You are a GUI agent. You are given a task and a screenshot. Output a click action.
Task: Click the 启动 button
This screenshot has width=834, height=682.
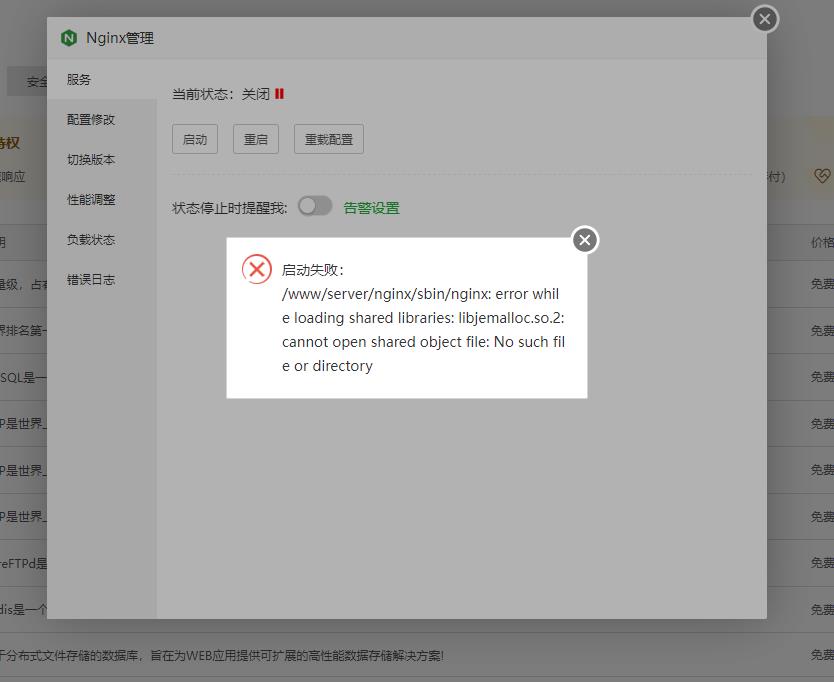(x=195, y=139)
